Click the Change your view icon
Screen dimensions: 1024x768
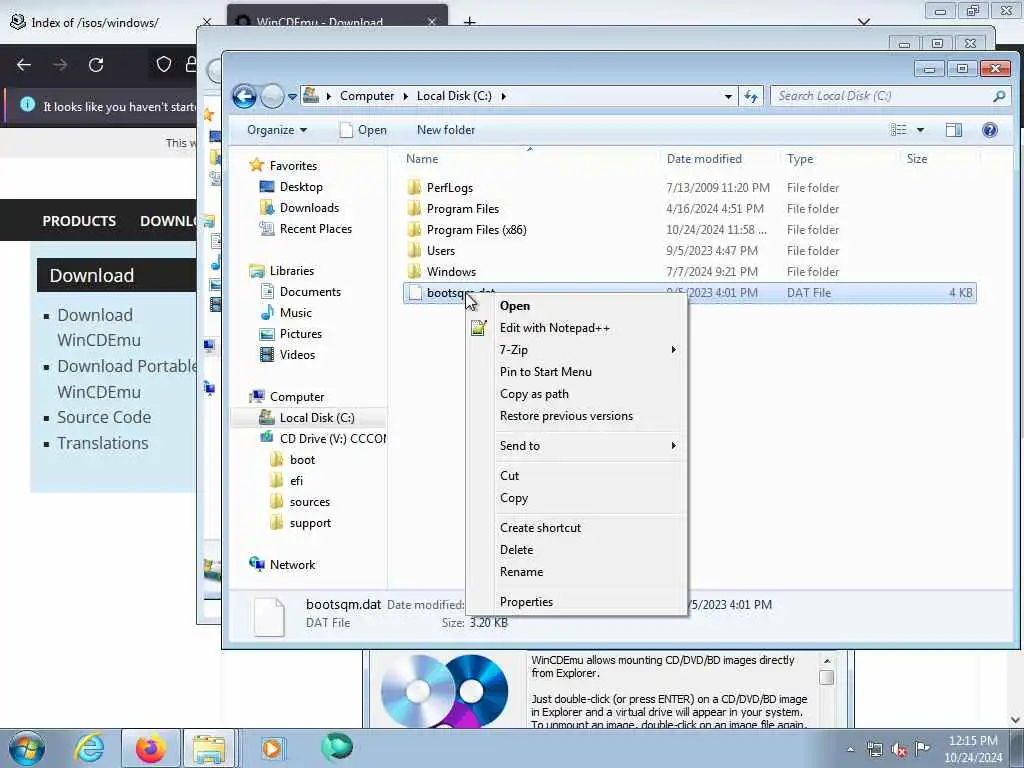pyautogui.click(x=899, y=130)
